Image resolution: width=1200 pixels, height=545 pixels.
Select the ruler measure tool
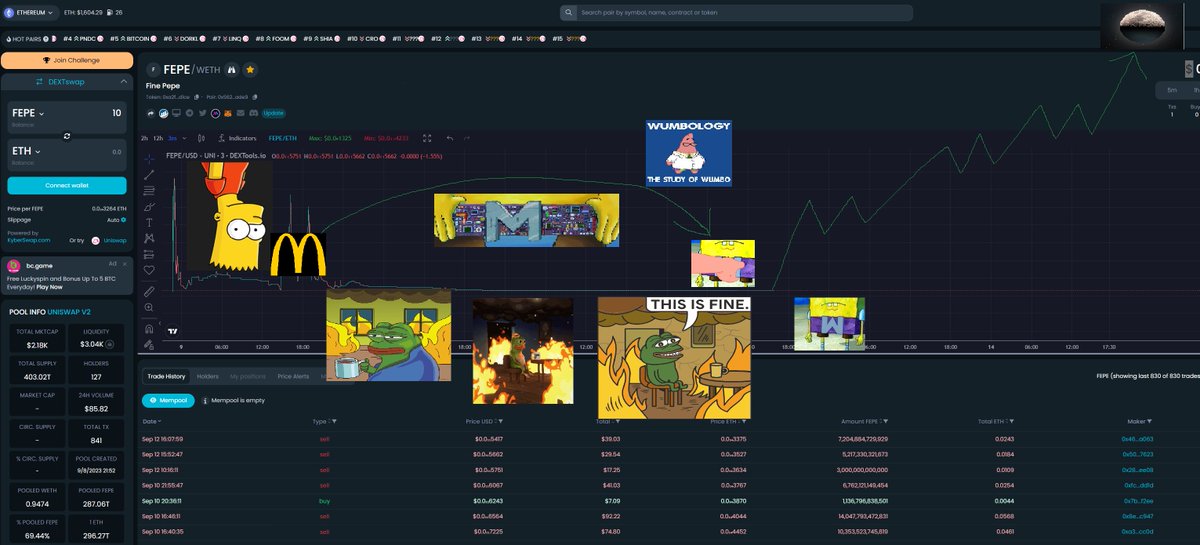[x=149, y=291]
